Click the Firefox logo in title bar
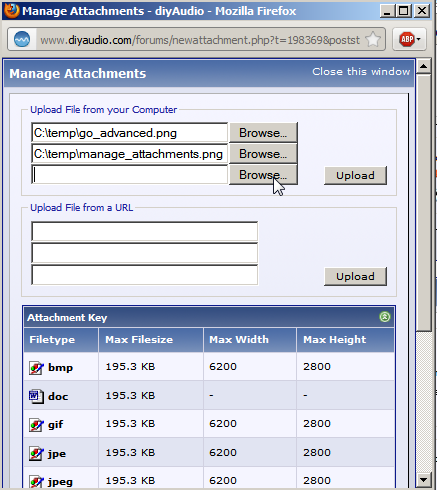This screenshot has height=490, width=437. point(11,10)
